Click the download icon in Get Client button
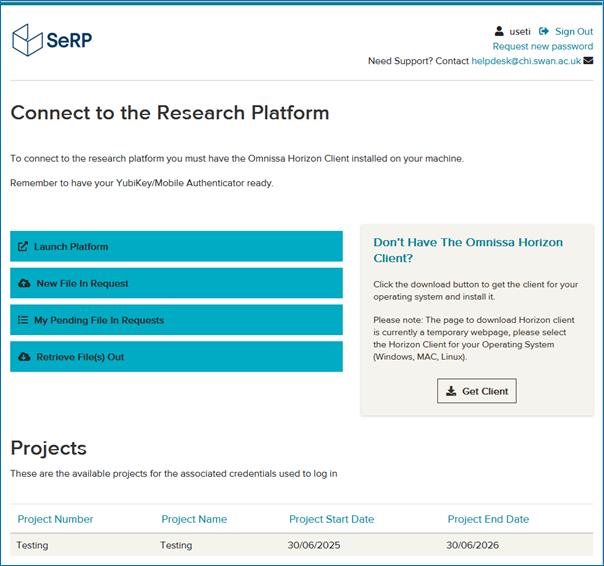This screenshot has width=604, height=566. 451,391
